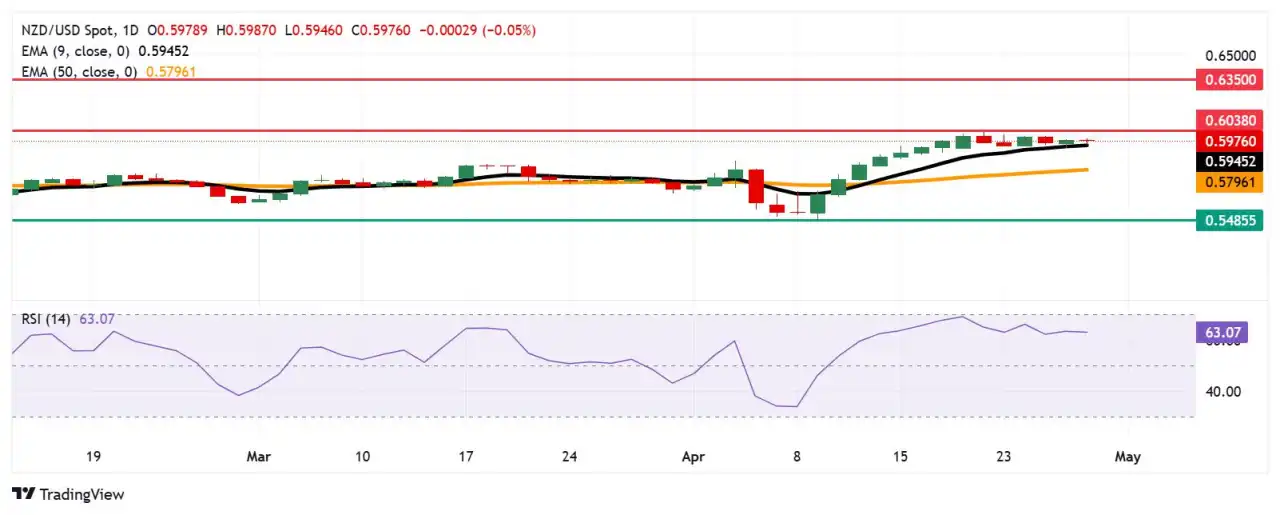Click the 17 date label on the axis
1280x515 pixels.
[x=466, y=456]
